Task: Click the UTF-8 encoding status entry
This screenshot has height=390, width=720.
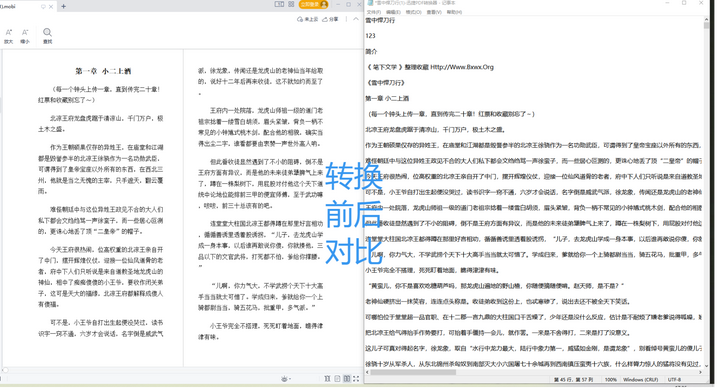Action: (x=674, y=379)
